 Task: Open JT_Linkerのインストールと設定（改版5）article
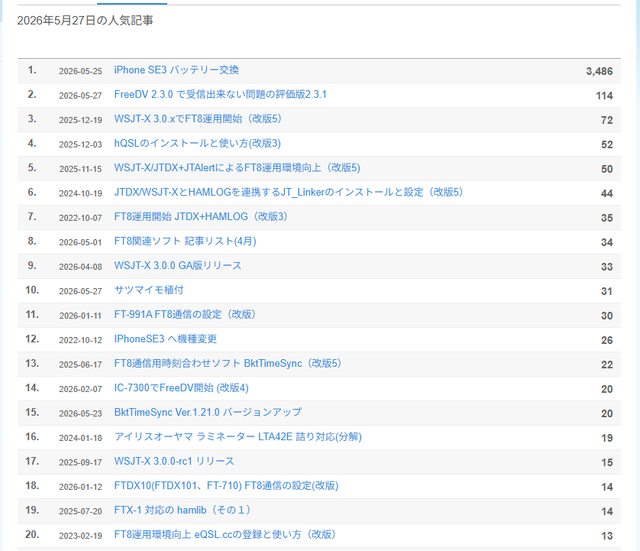(289, 192)
